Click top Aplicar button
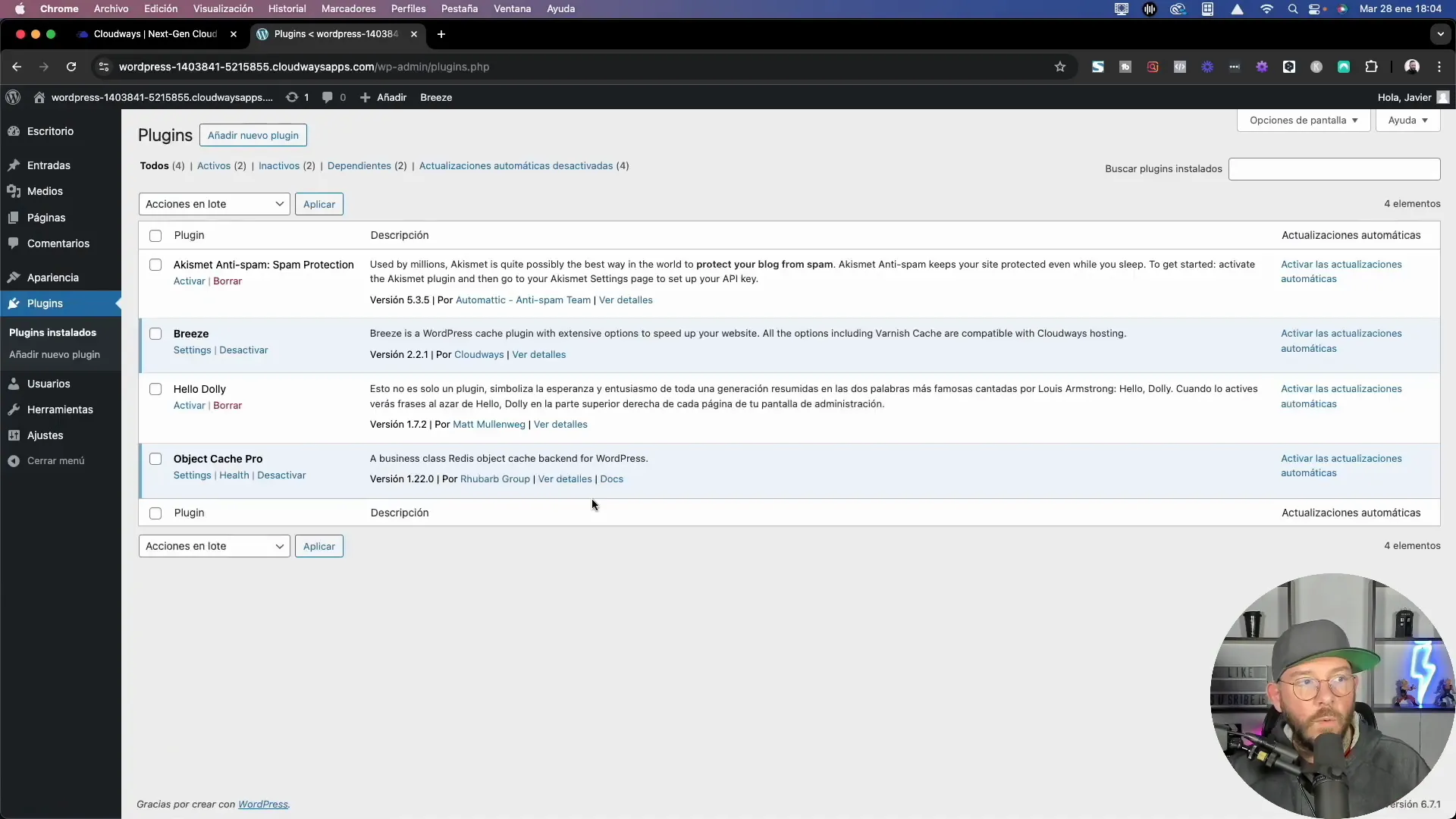Image resolution: width=1456 pixels, height=819 pixels. 319,204
